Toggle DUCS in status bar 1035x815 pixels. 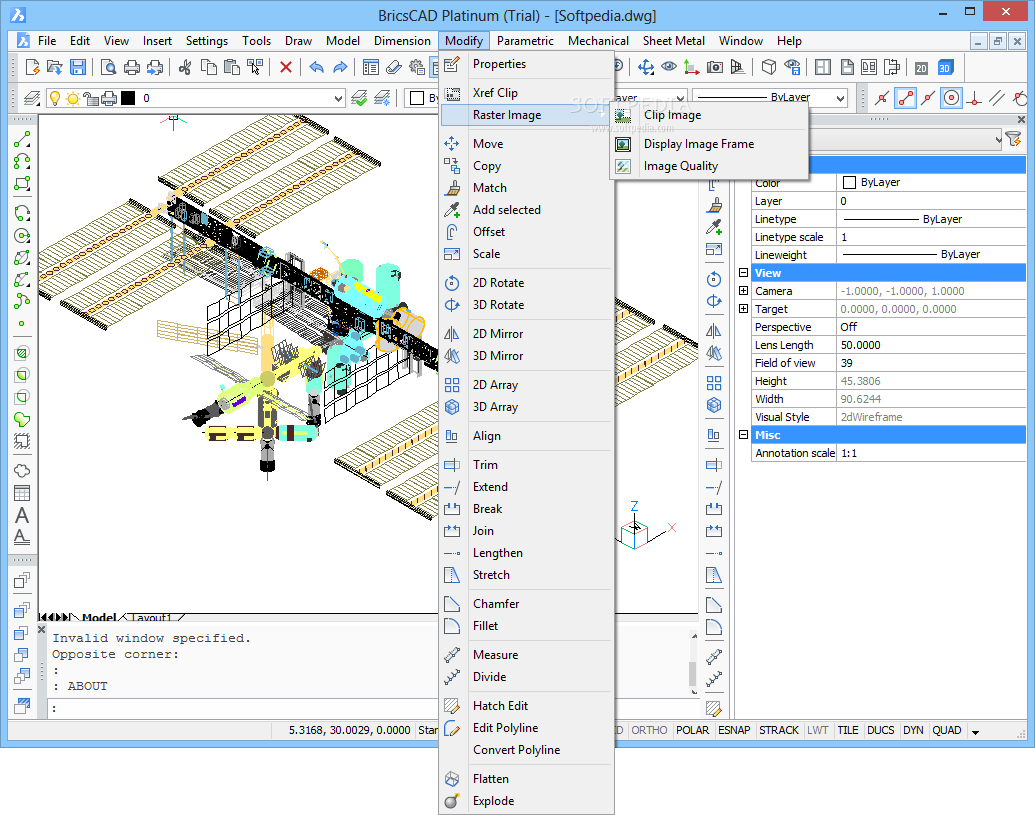coord(881,730)
